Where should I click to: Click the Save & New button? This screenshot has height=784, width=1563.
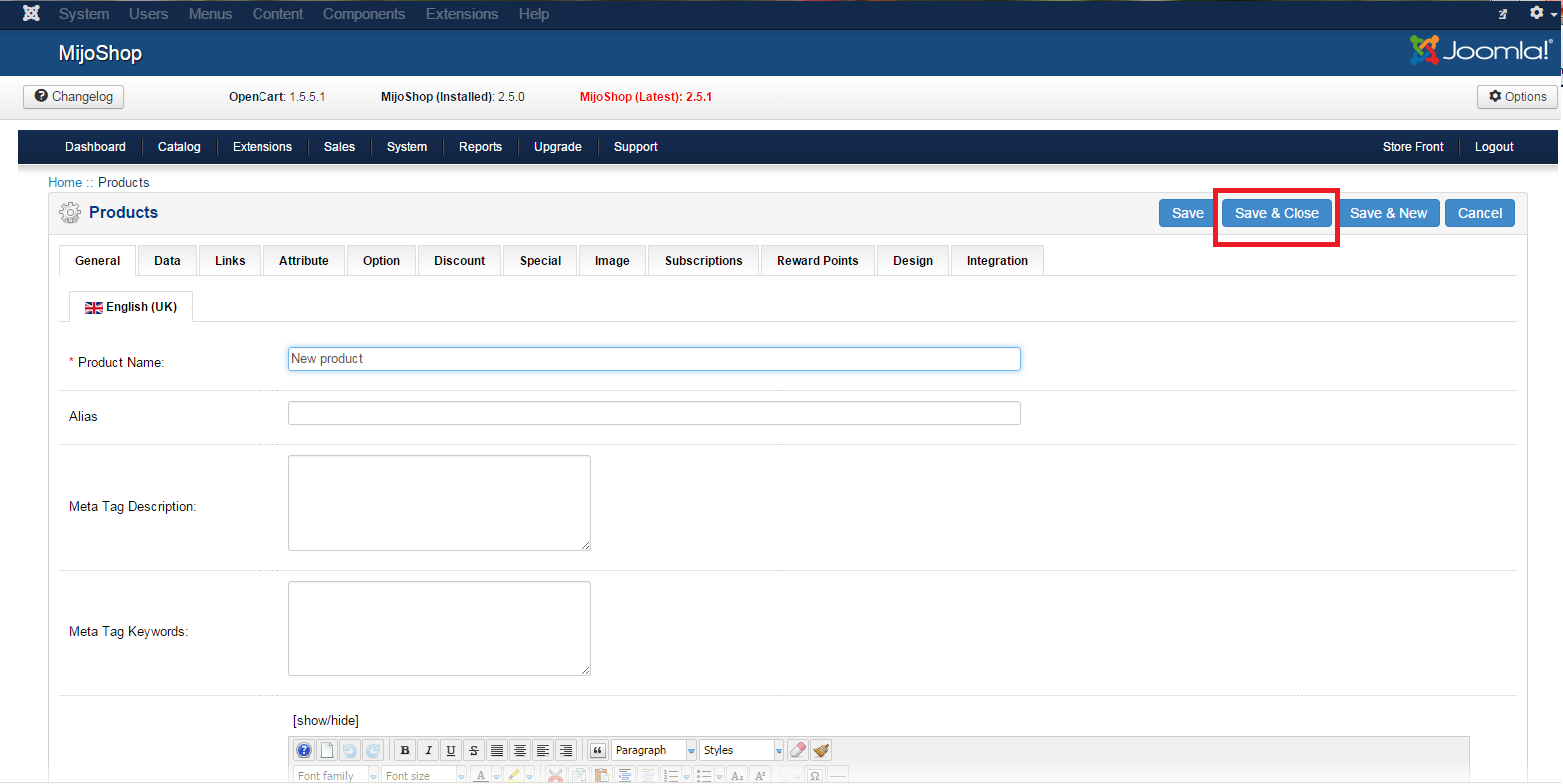click(1388, 213)
